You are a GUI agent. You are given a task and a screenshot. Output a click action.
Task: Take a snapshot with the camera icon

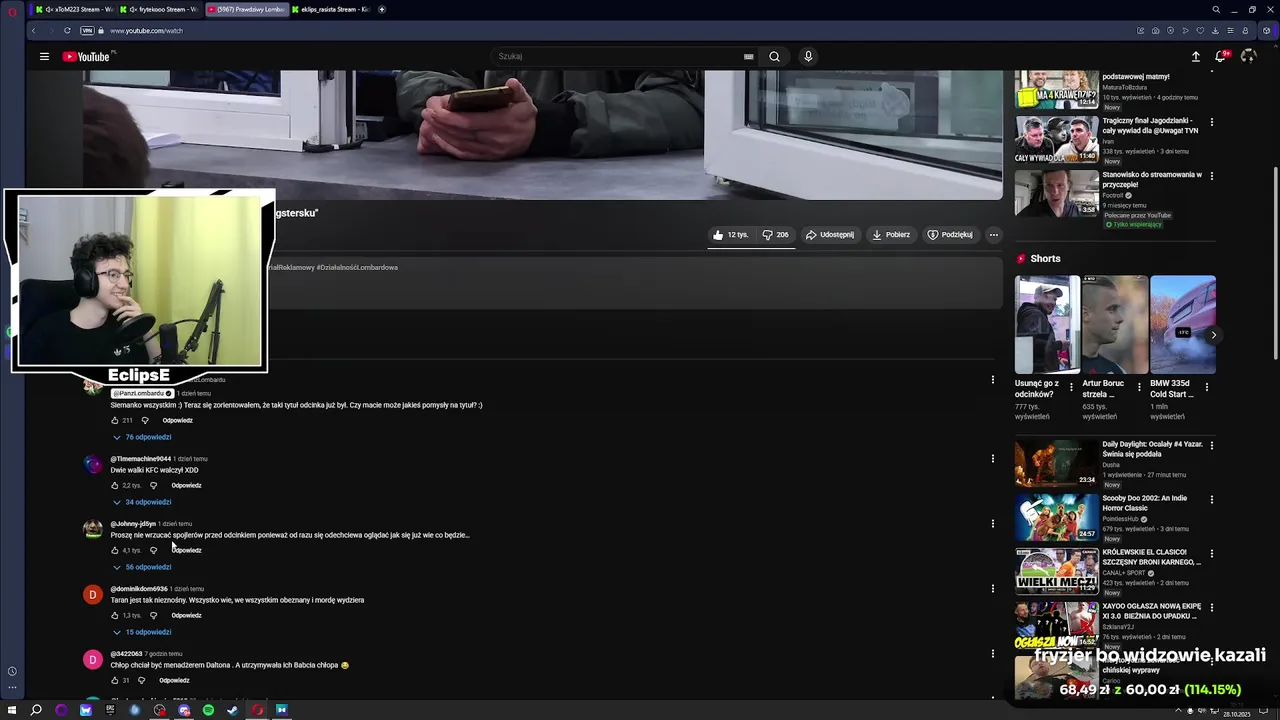pos(1155,30)
